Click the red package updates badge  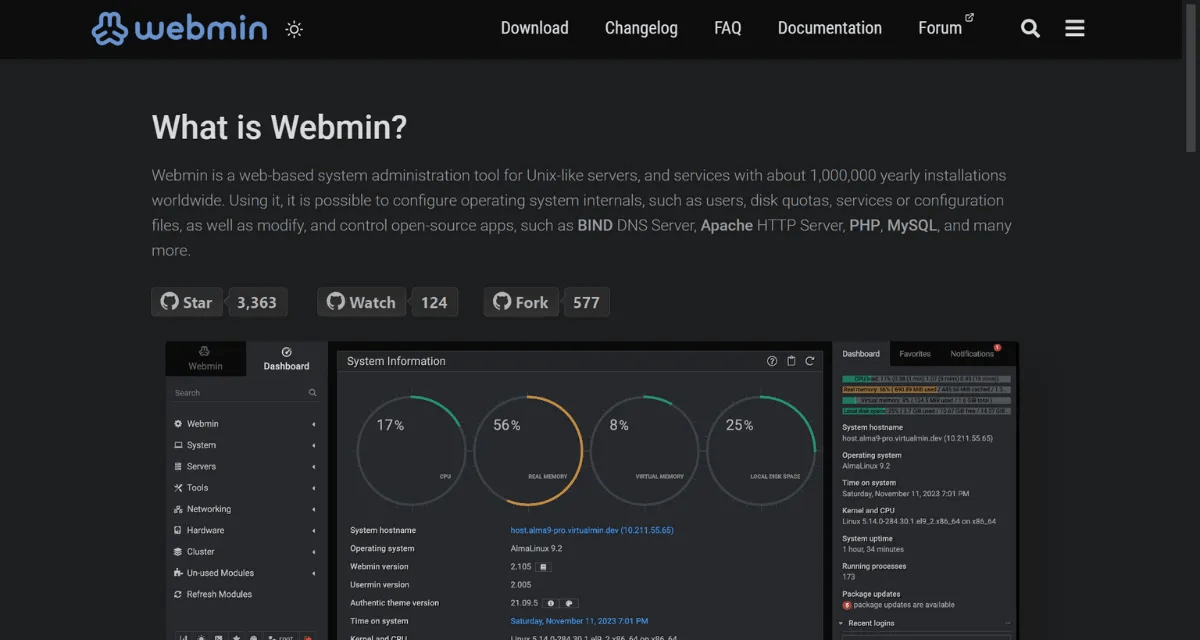tap(847, 605)
